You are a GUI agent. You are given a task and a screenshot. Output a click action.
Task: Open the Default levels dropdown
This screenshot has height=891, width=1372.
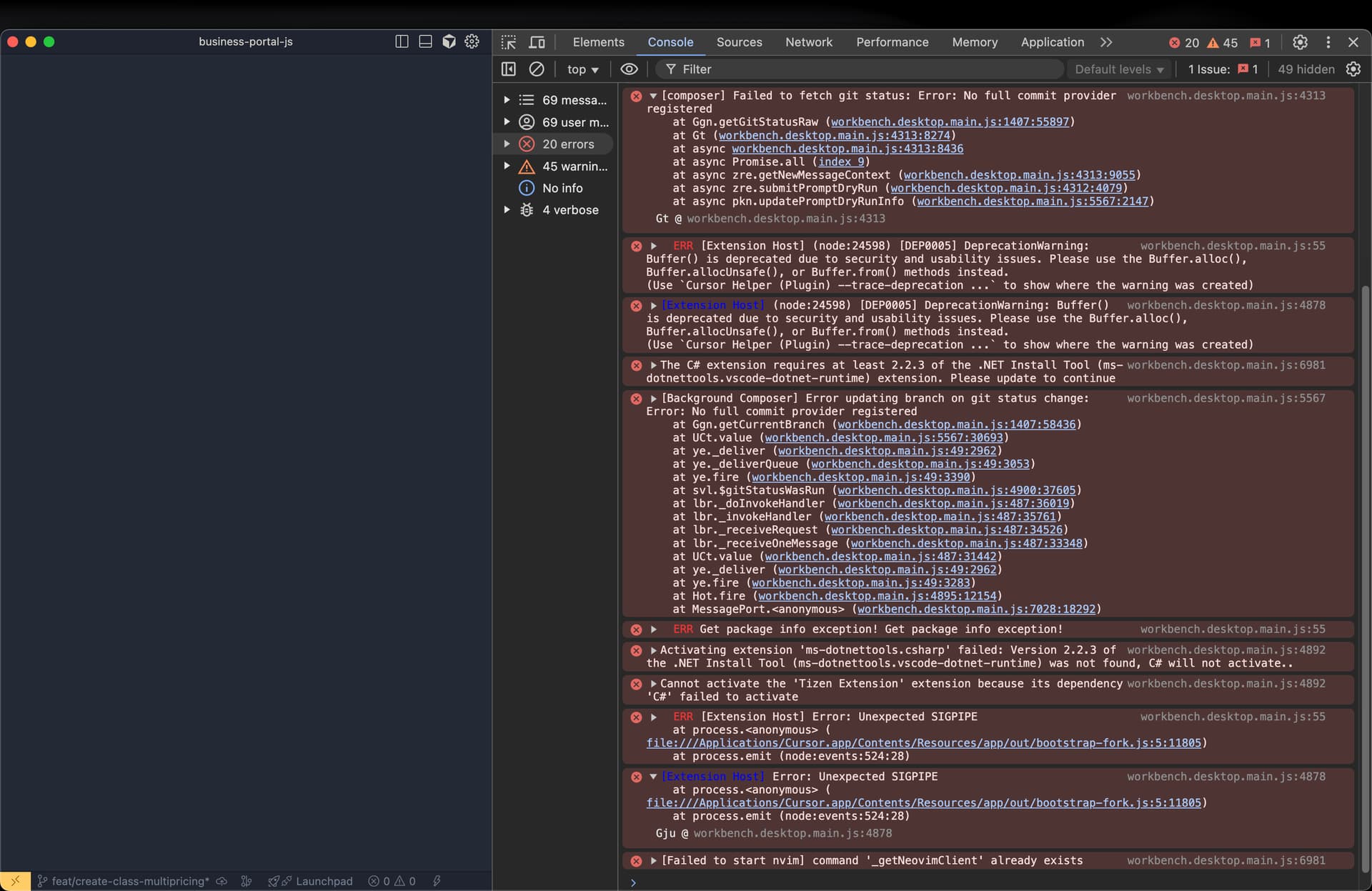1119,69
